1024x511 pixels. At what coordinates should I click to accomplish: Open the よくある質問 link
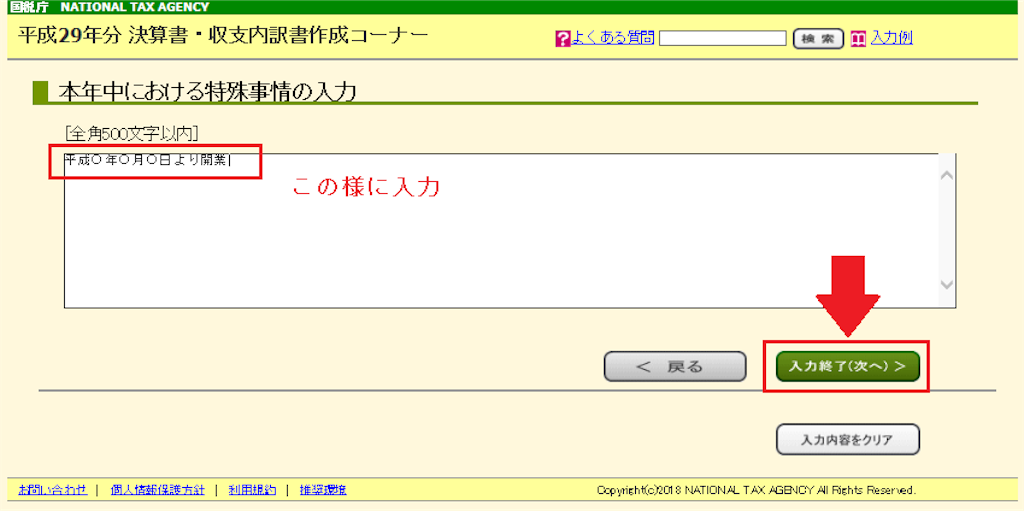(x=613, y=38)
